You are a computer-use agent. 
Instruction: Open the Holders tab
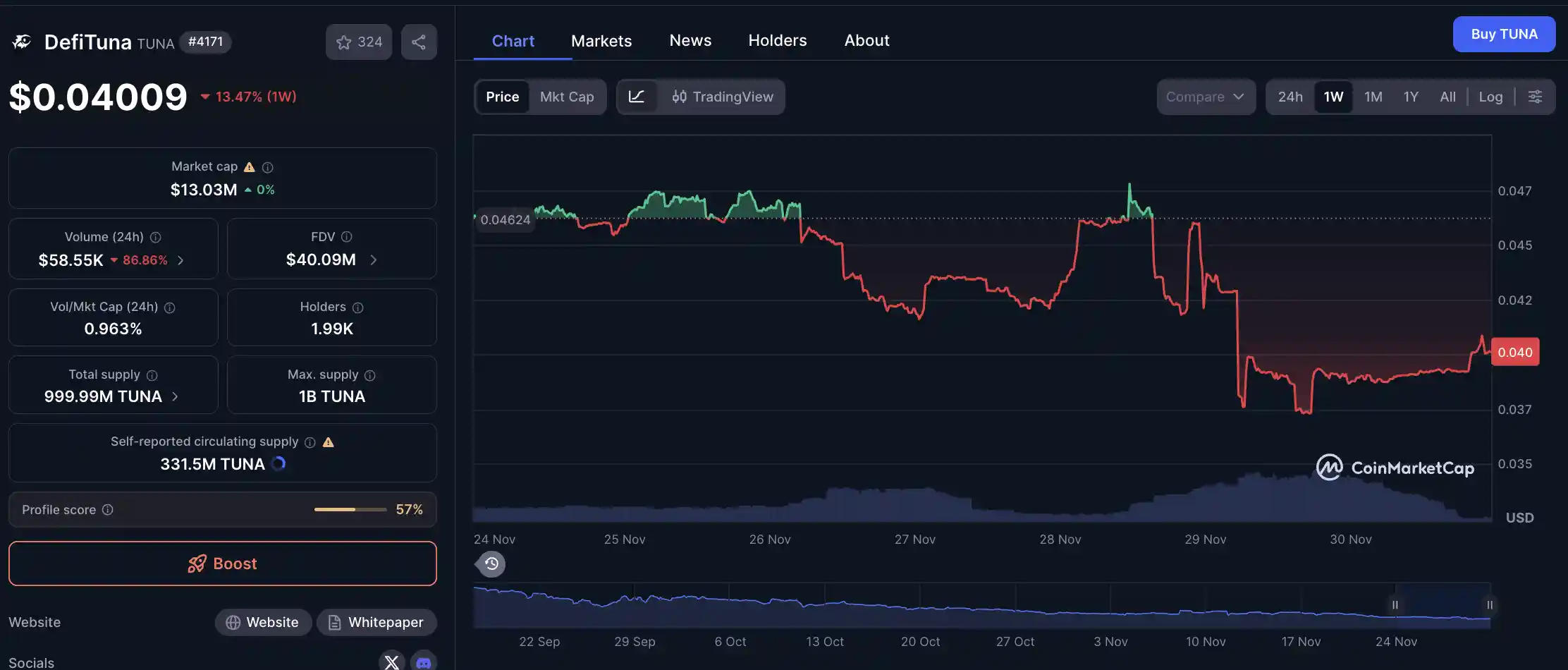pyautogui.click(x=778, y=40)
